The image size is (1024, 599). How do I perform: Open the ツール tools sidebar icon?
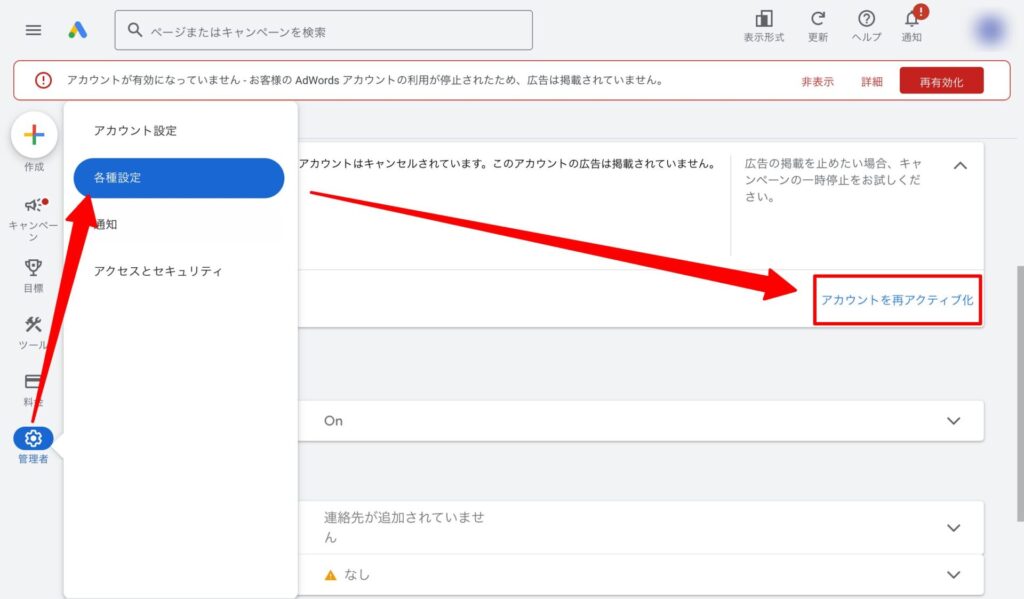coord(34,325)
